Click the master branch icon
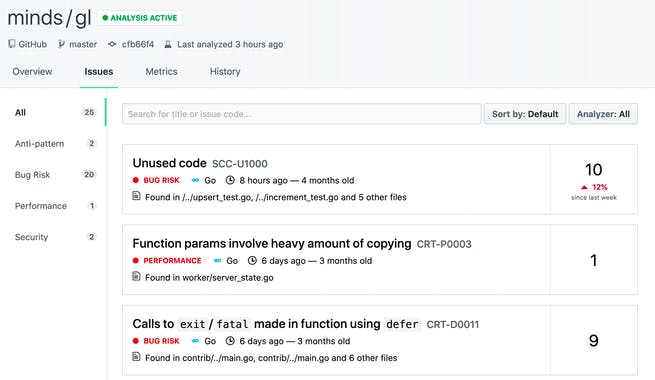The height and width of the screenshot is (380, 655). (61, 44)
